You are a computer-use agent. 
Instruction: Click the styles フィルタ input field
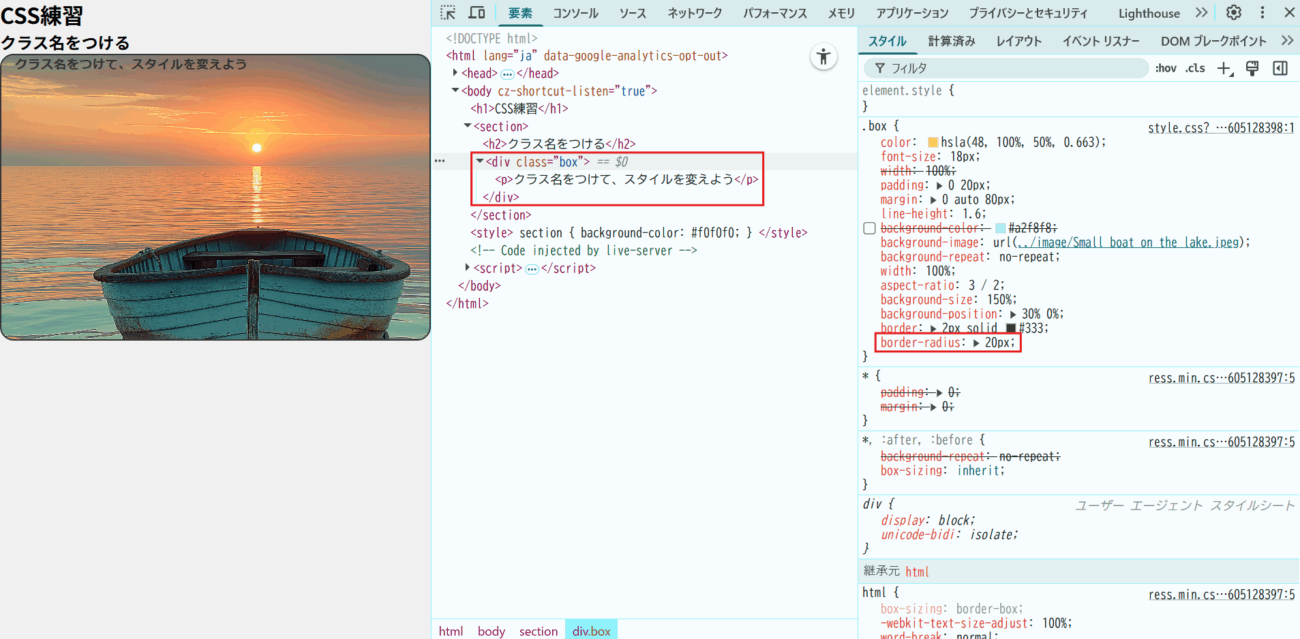(1010, 68)
